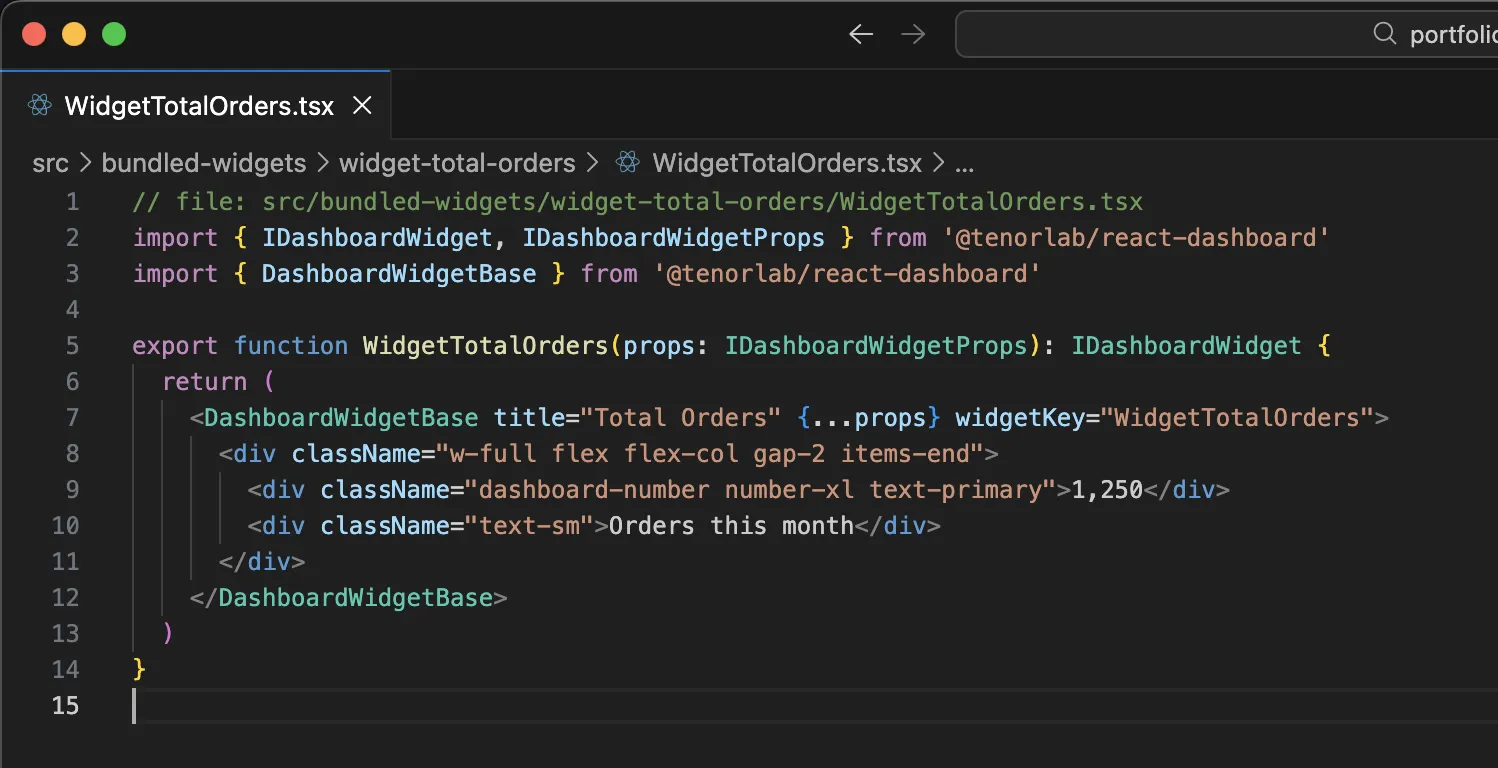Toggle fullscreen with the green traffic light
1498x768 pixels.
point(114,33)
